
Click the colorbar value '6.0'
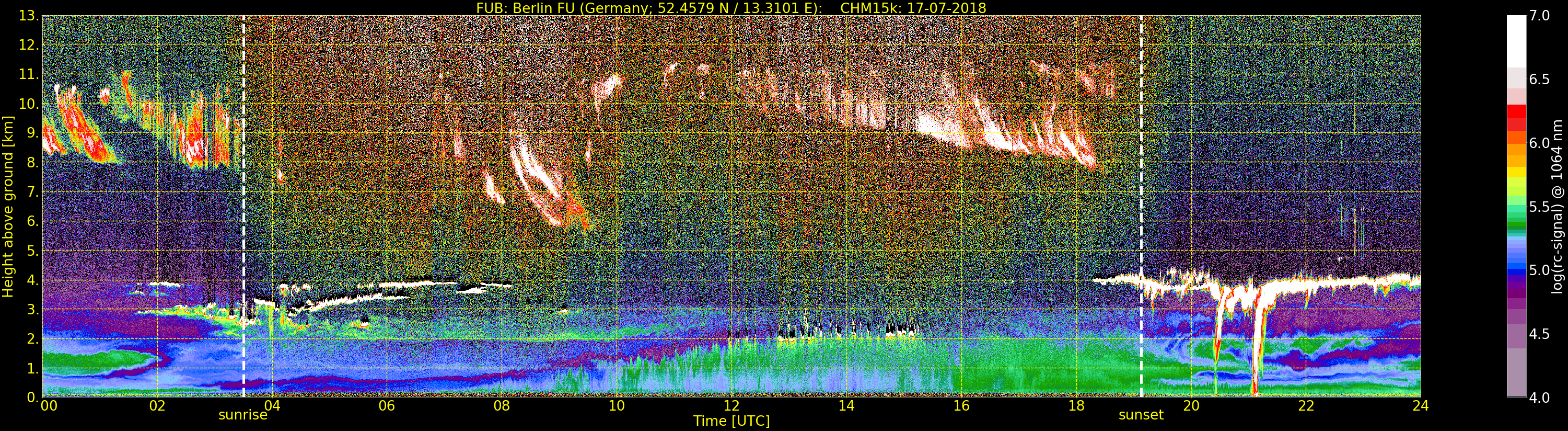click(1540, 143)
